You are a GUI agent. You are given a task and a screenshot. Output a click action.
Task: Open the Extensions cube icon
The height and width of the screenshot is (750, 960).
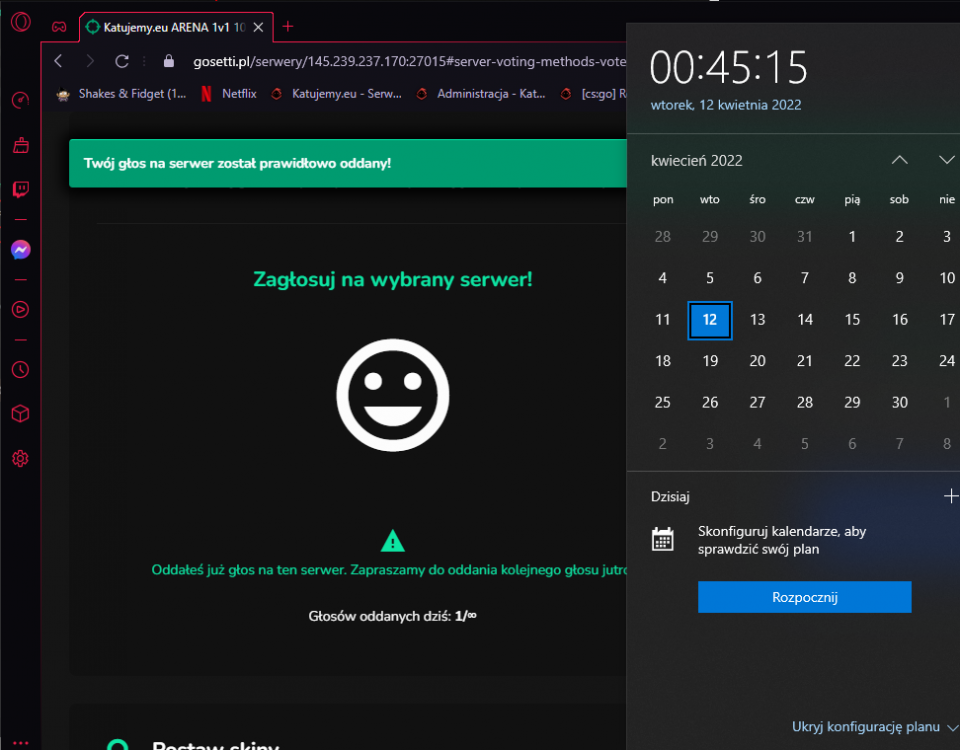[x=20, y=414]
